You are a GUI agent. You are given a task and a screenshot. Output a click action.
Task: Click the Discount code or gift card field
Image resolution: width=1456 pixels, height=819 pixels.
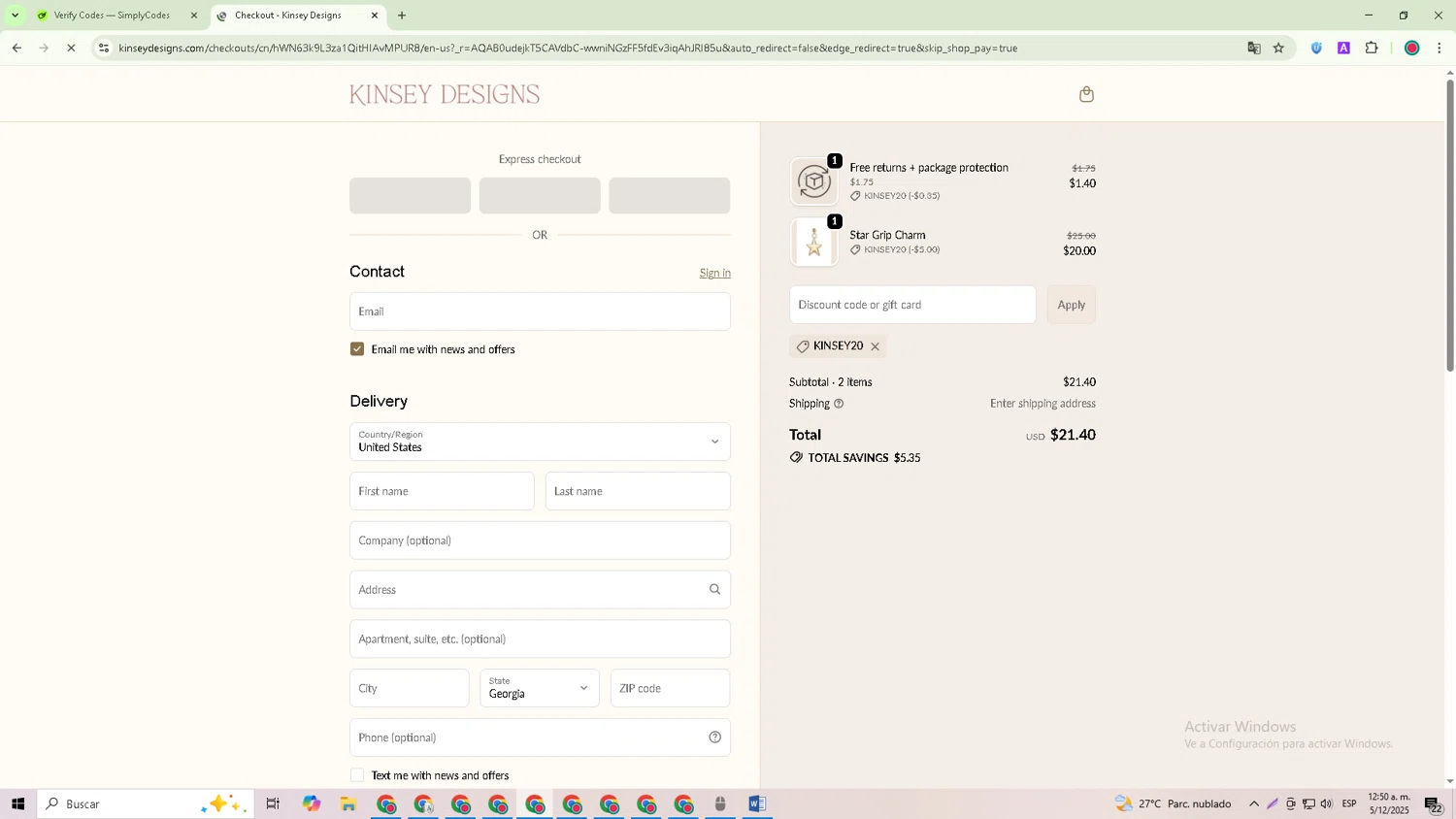pos(912,305)
